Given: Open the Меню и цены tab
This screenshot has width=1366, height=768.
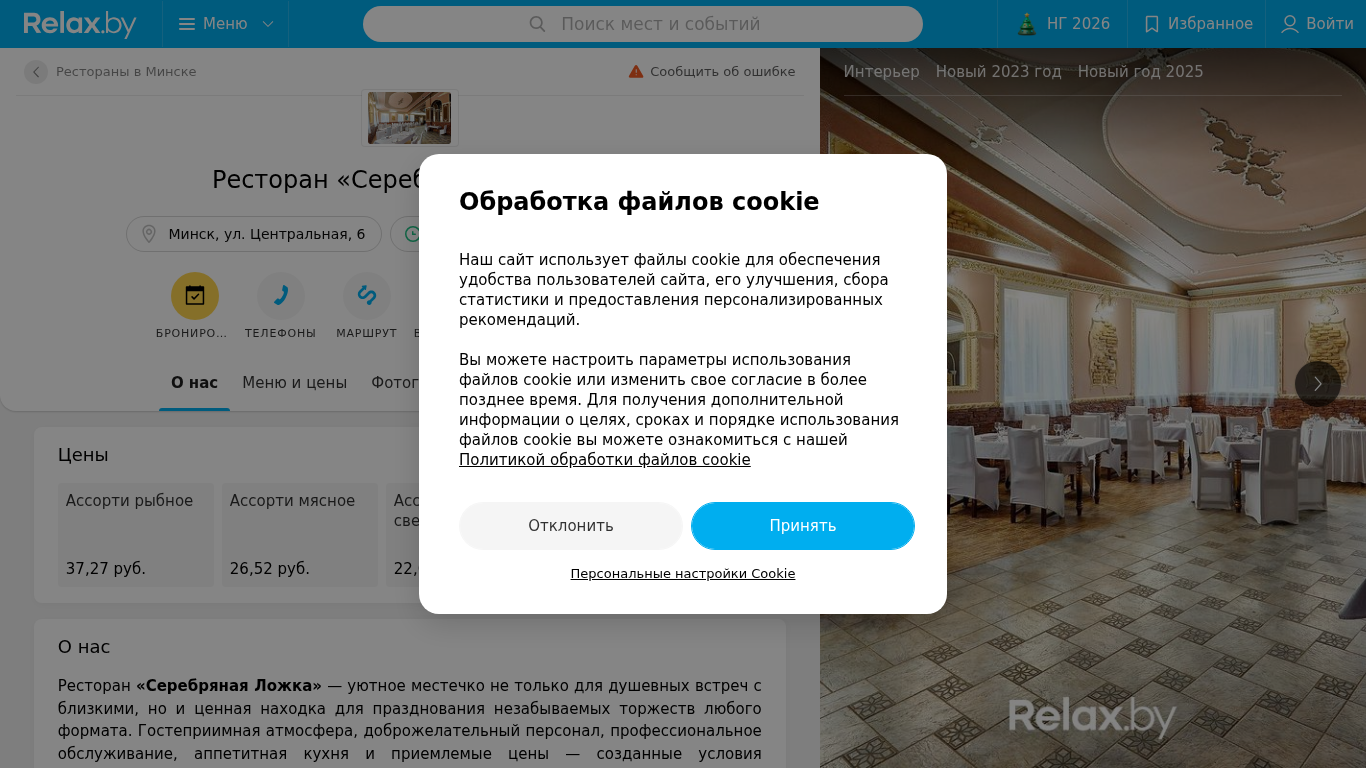Looking at the screenshot, I should click(294, 383).
